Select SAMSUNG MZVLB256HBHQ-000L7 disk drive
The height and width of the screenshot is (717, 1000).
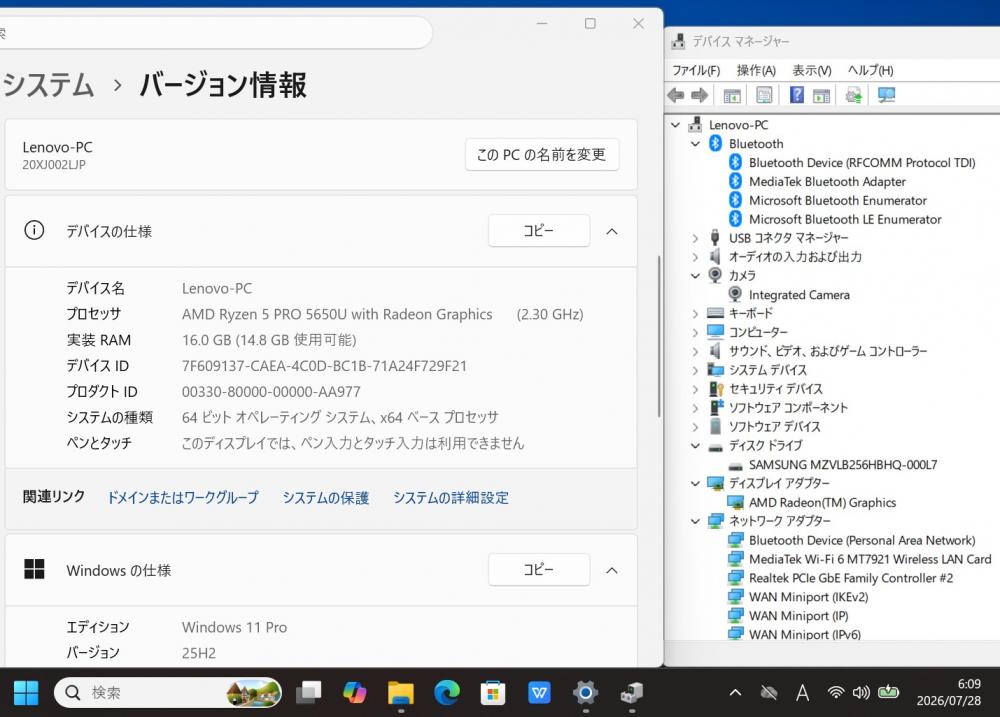click(x=842, y=465)
